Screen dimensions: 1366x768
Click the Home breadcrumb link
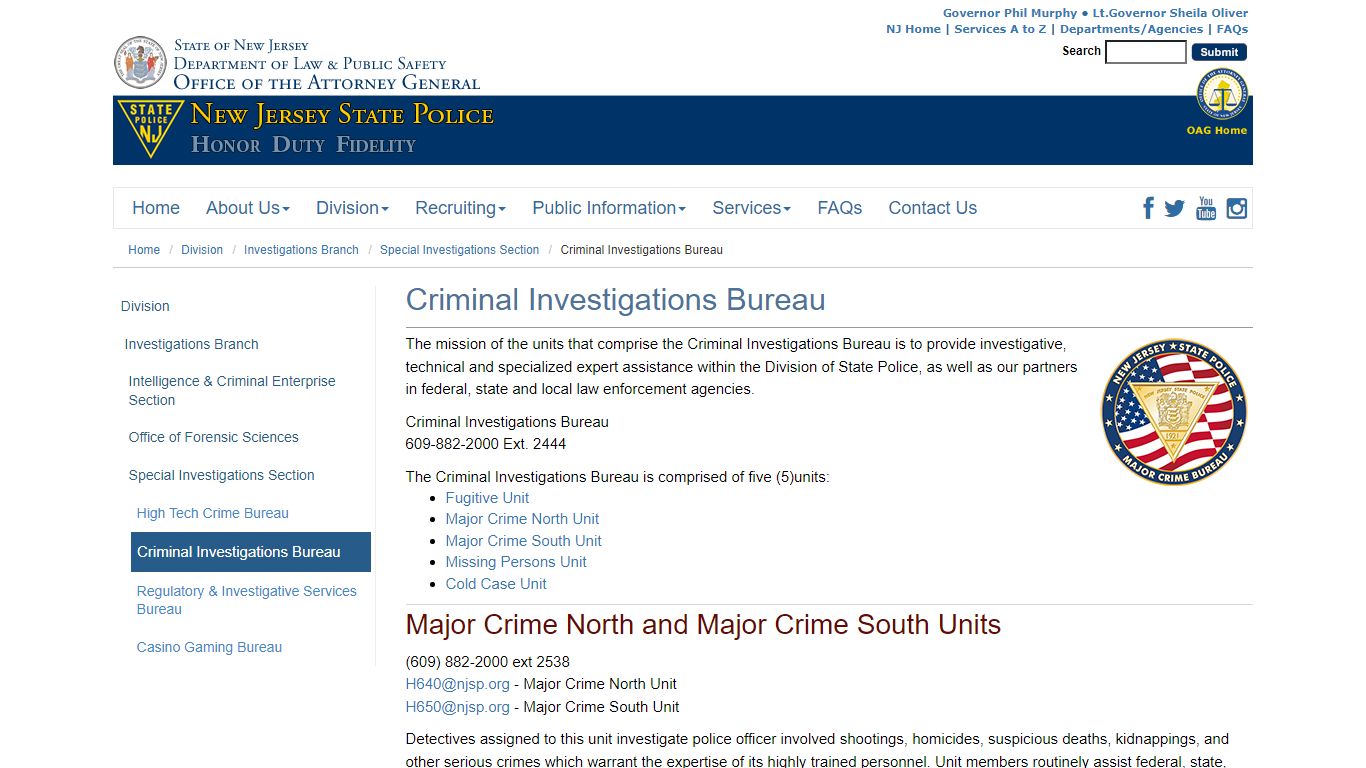[144, 250]
